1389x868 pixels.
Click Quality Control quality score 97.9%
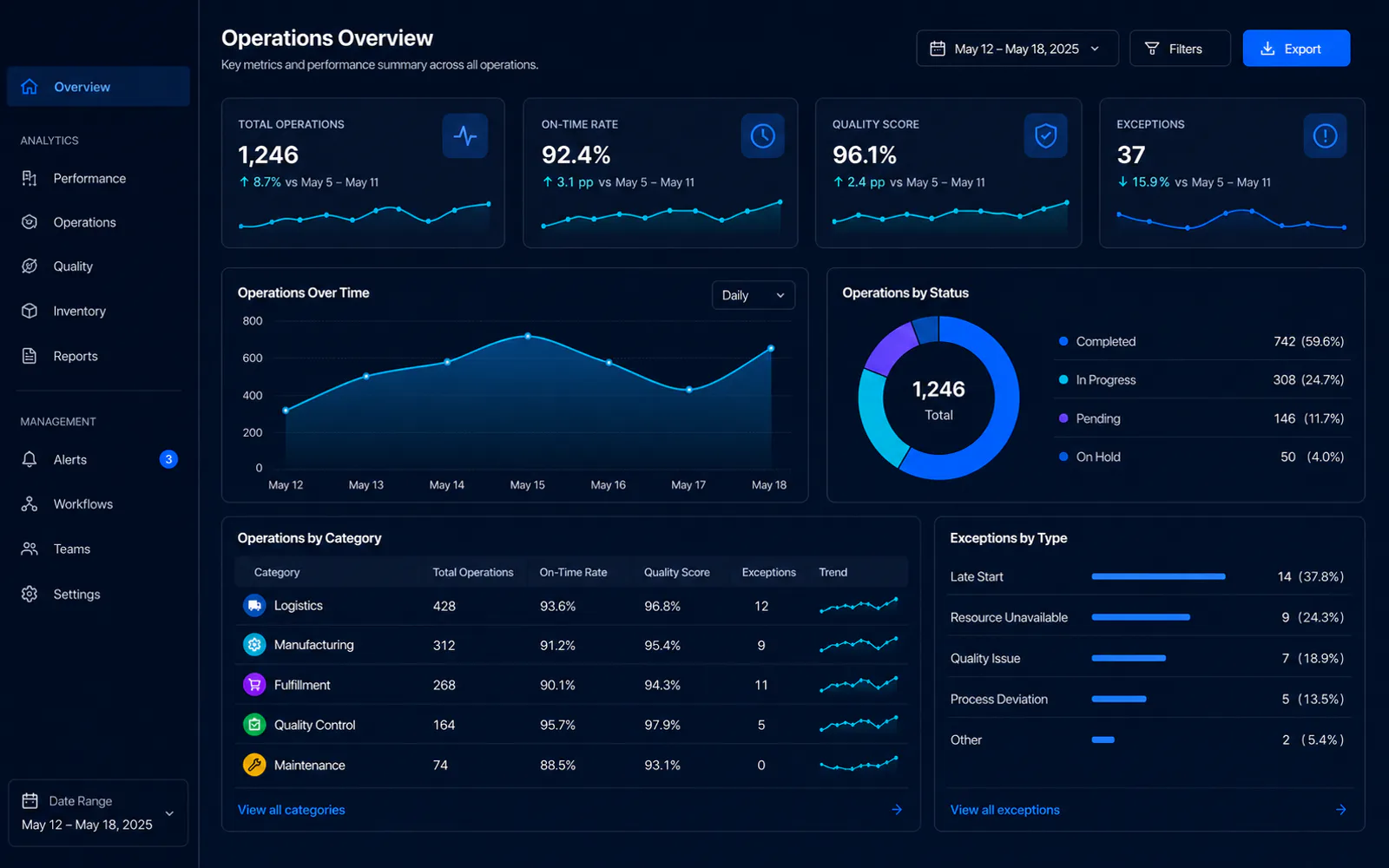tap(662, 725)
